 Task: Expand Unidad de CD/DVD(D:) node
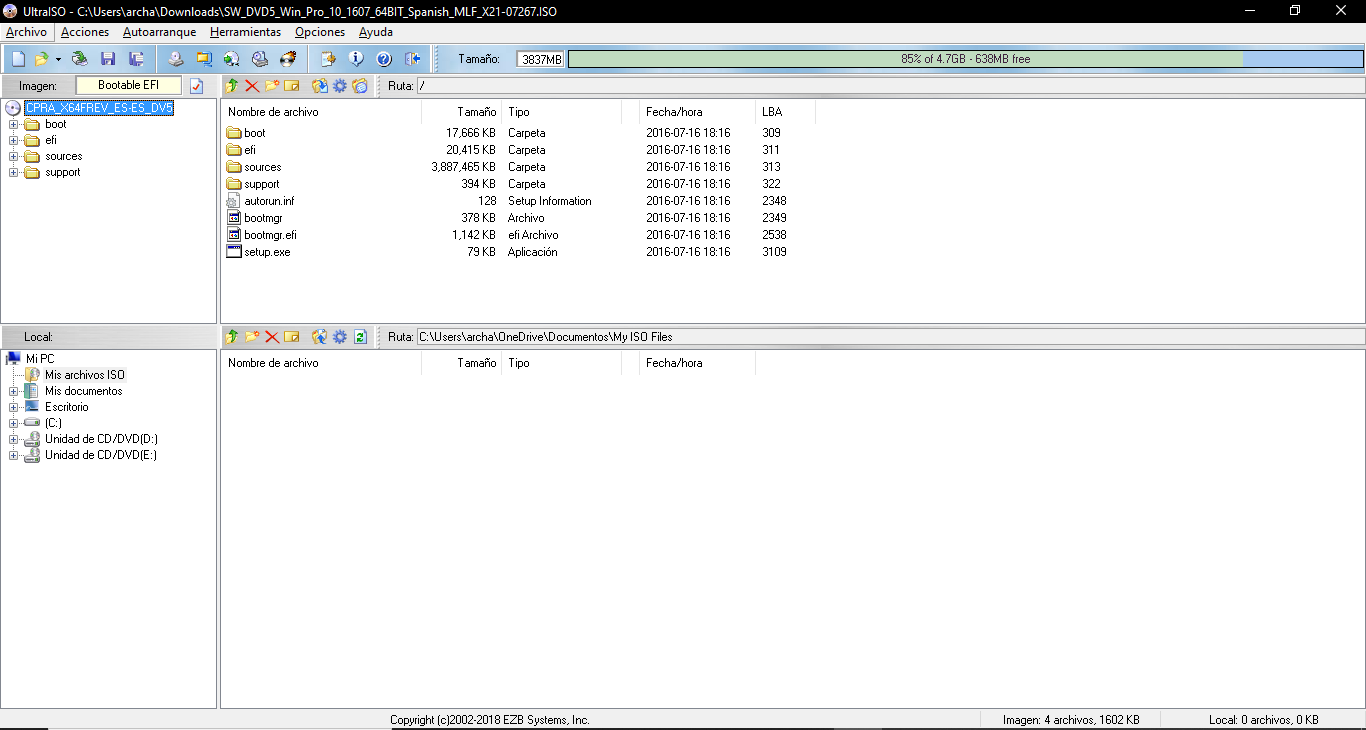[x=14, y=439]
